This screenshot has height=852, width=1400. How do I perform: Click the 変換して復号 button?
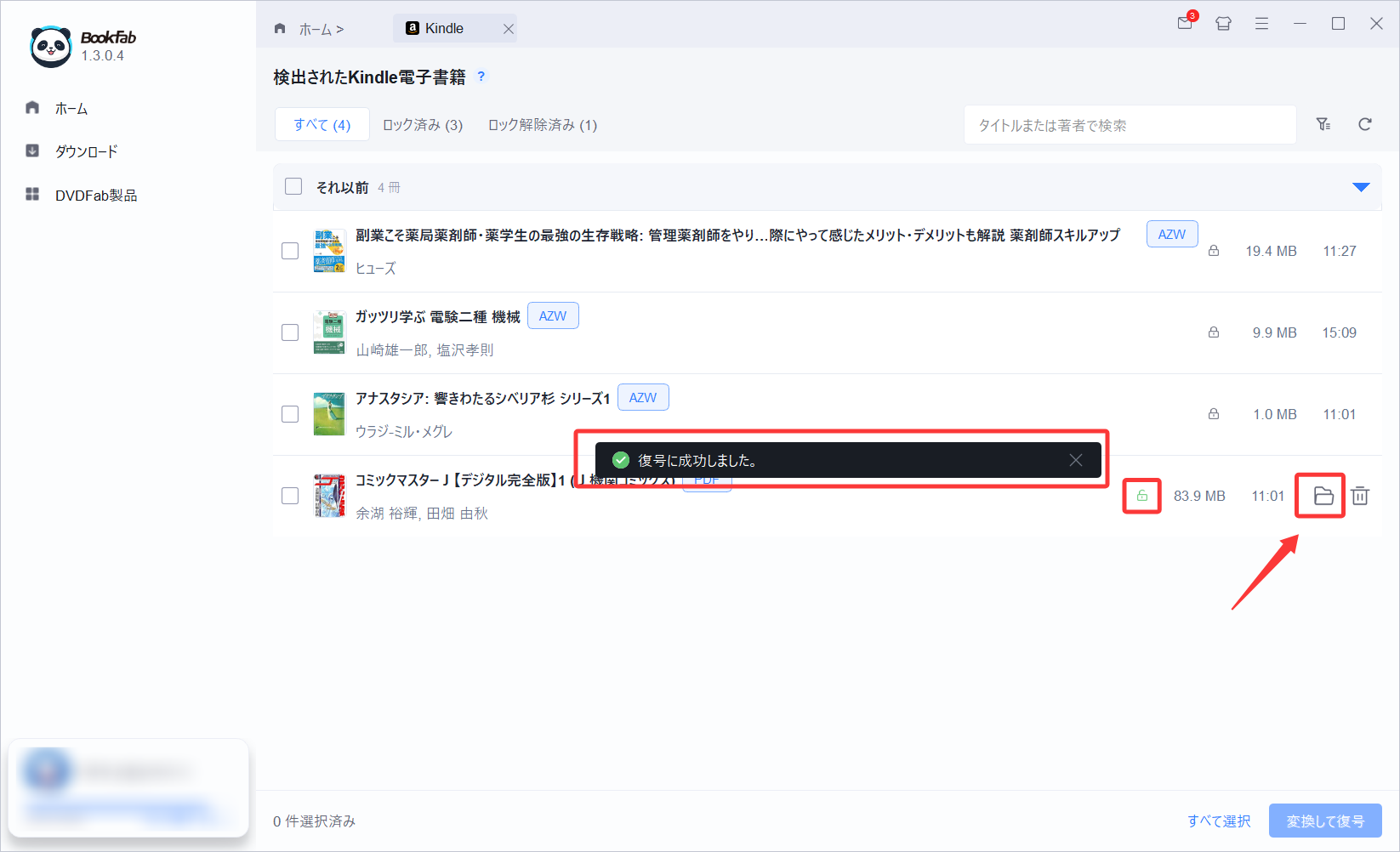click(1325, 821)
